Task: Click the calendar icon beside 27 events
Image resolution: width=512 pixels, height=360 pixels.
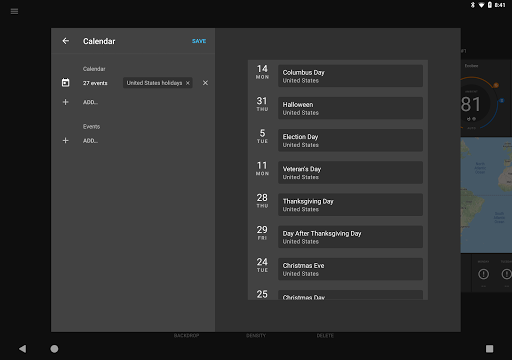Action: point(66,83)
